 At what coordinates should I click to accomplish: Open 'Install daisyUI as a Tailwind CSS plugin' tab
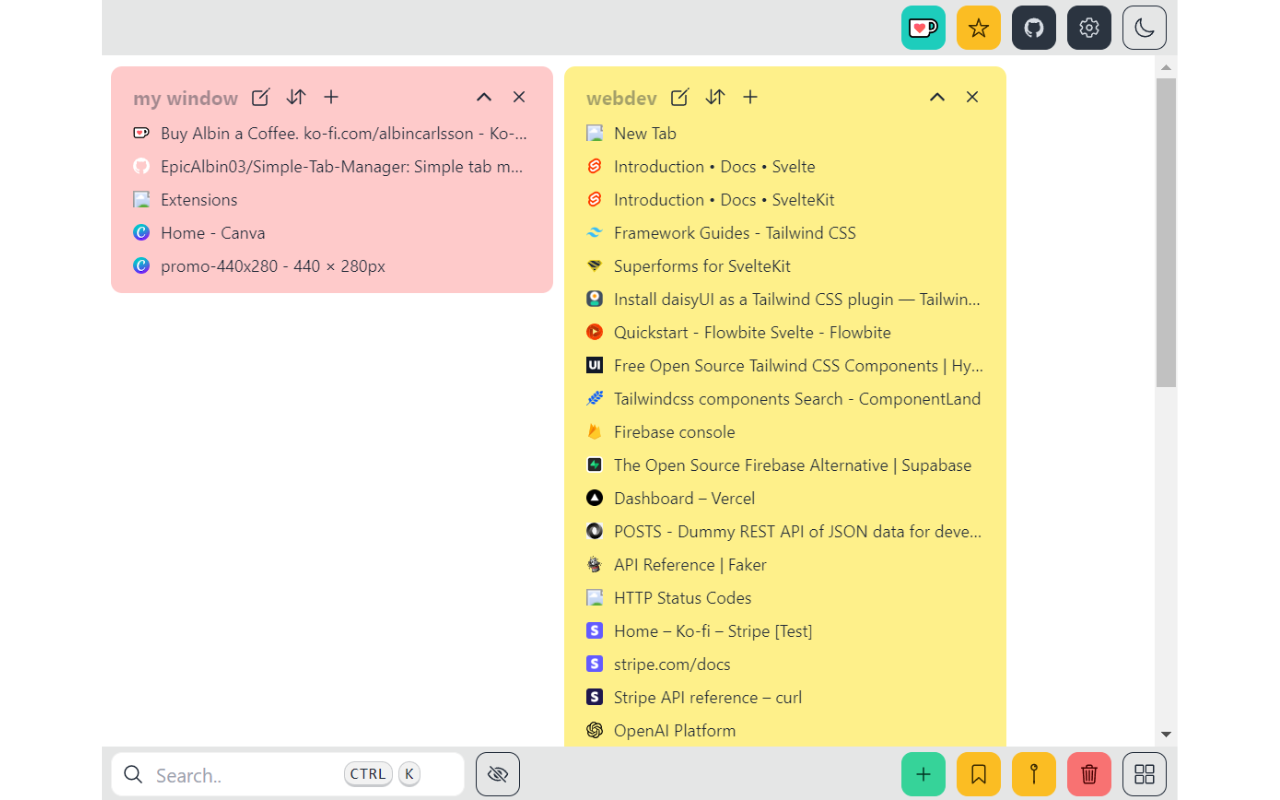(x=785, y=299)
